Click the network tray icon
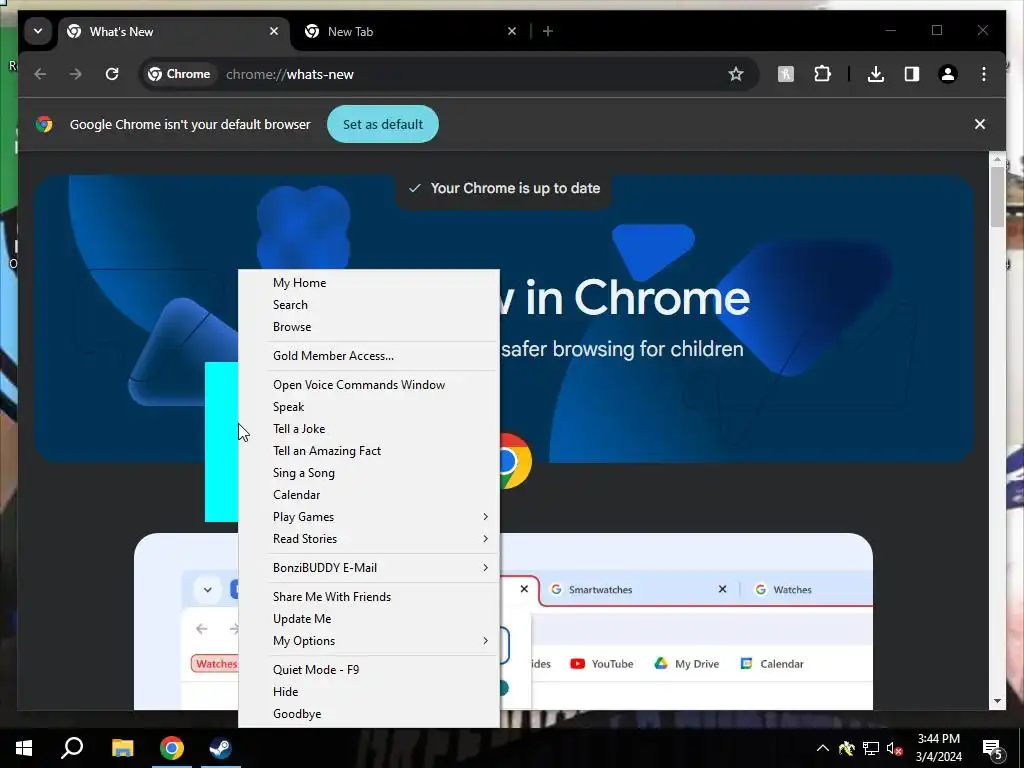This screenshot has width=1024, height=768. [x=871, y=748]
